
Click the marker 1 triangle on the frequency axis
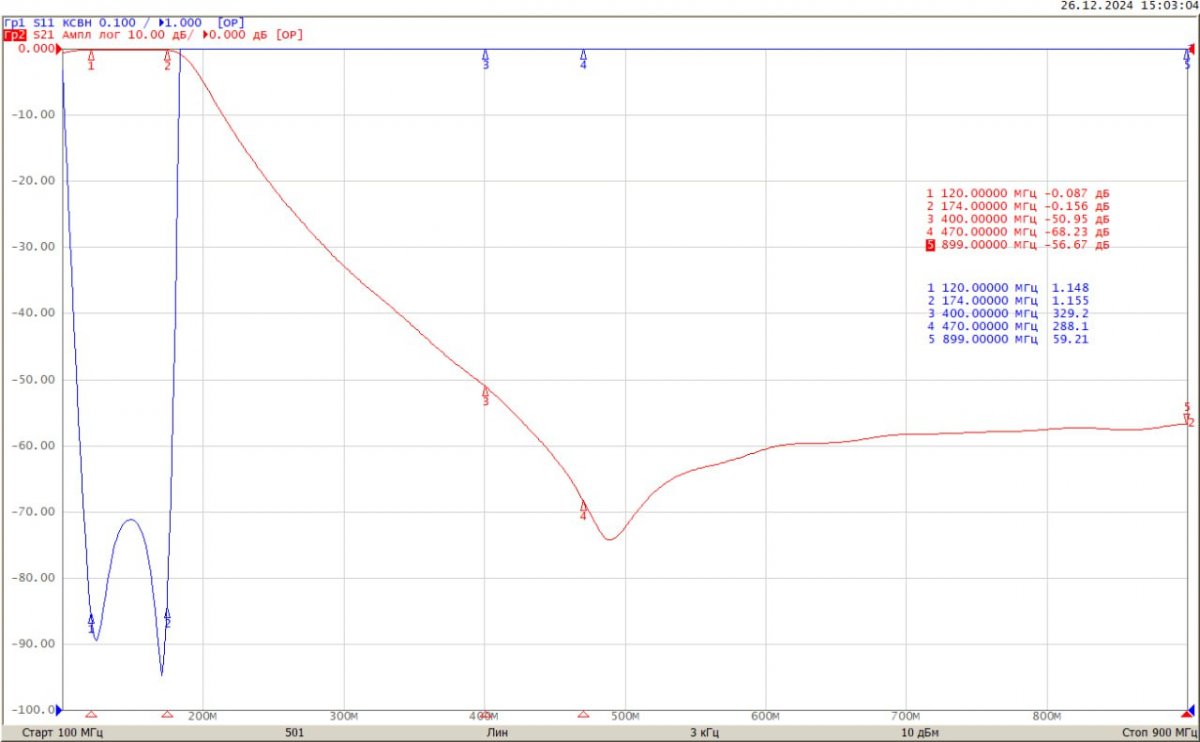[x=91, y=715]
